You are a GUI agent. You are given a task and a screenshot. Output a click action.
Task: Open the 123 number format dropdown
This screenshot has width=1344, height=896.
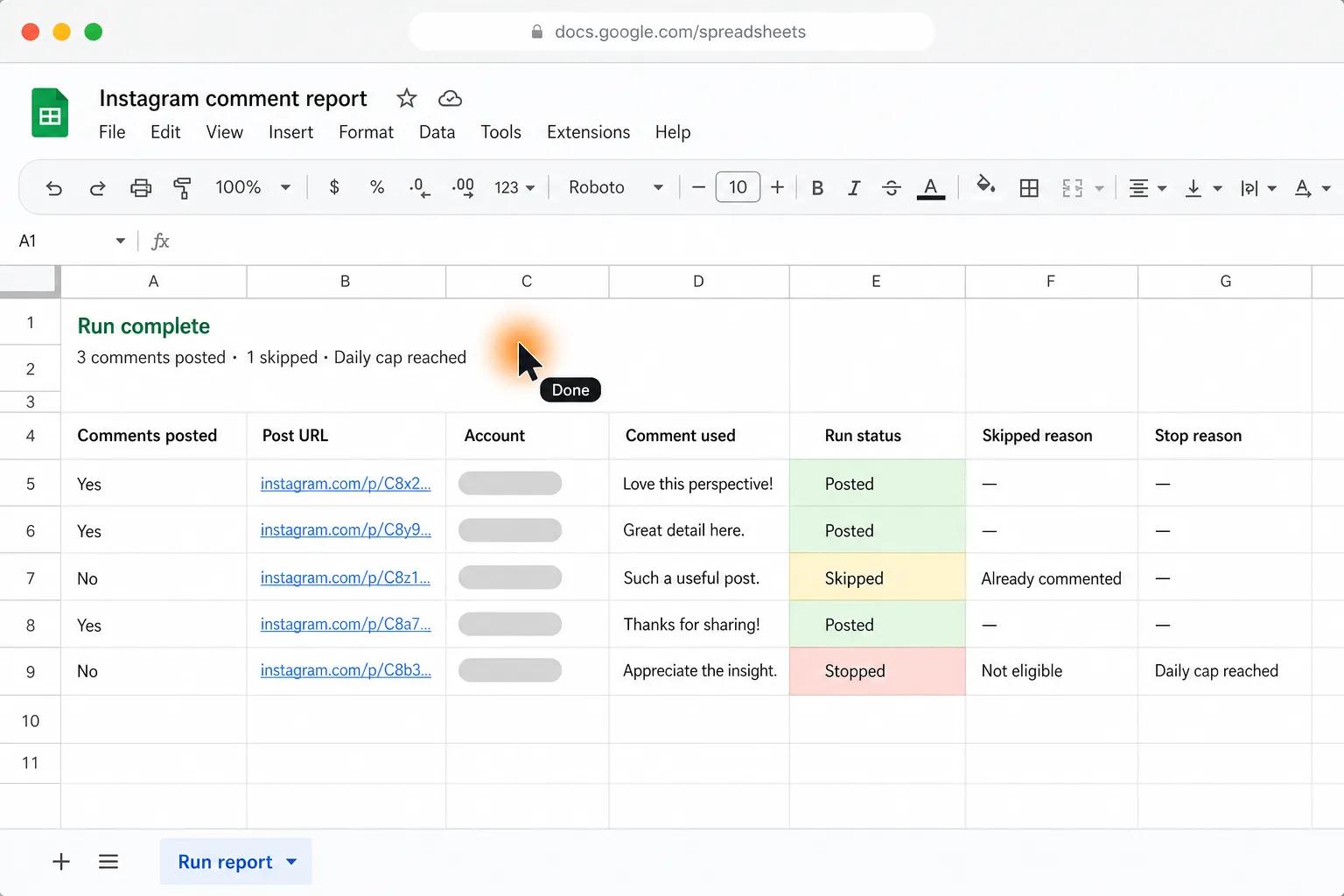514,188
